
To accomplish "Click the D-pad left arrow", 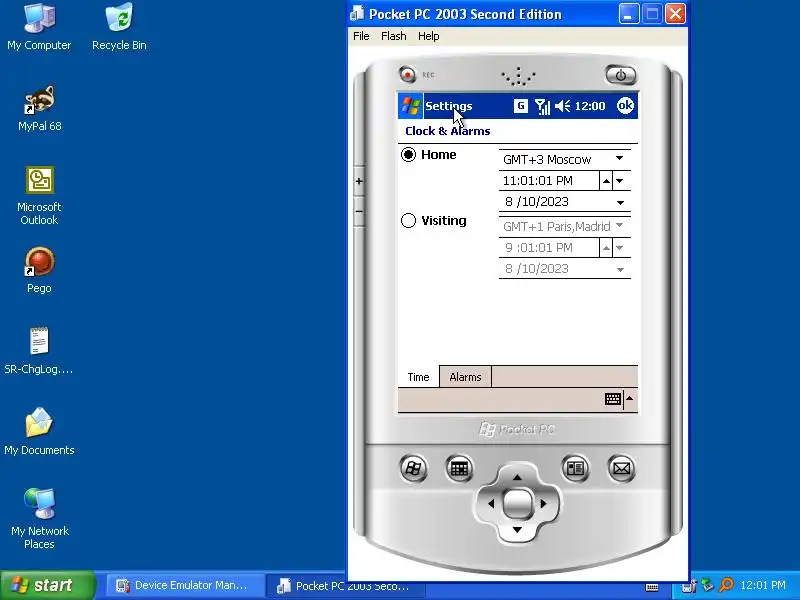I will [x=491, y=504].
